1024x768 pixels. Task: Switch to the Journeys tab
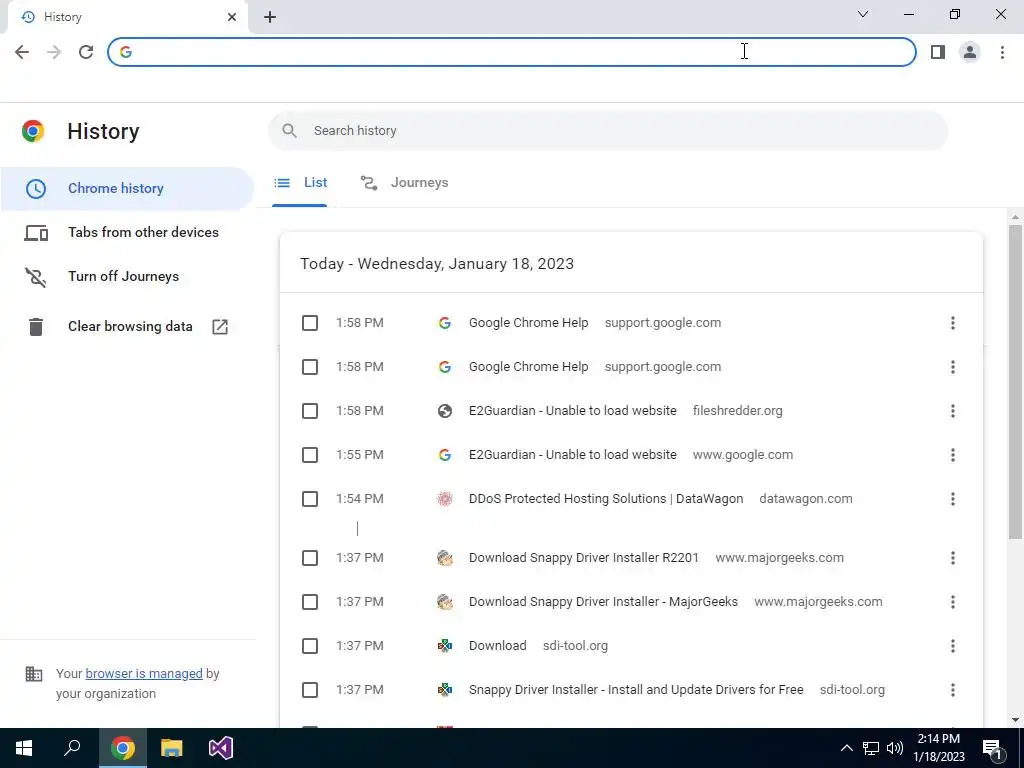404,183
